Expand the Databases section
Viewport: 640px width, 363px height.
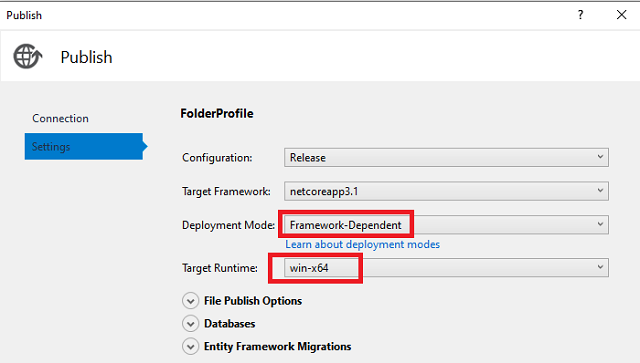(190, 324)
